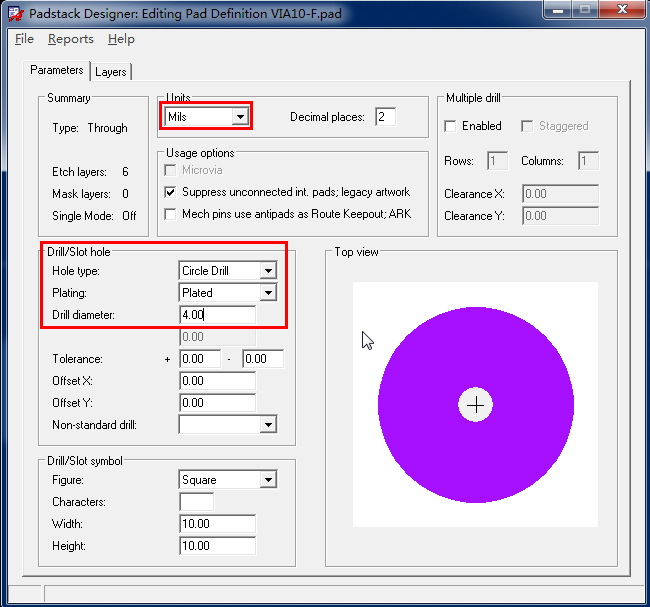Screen dimensions: 650x607
Task: Click the 'Mask layers:' summary label
Action: click(81, 194)
